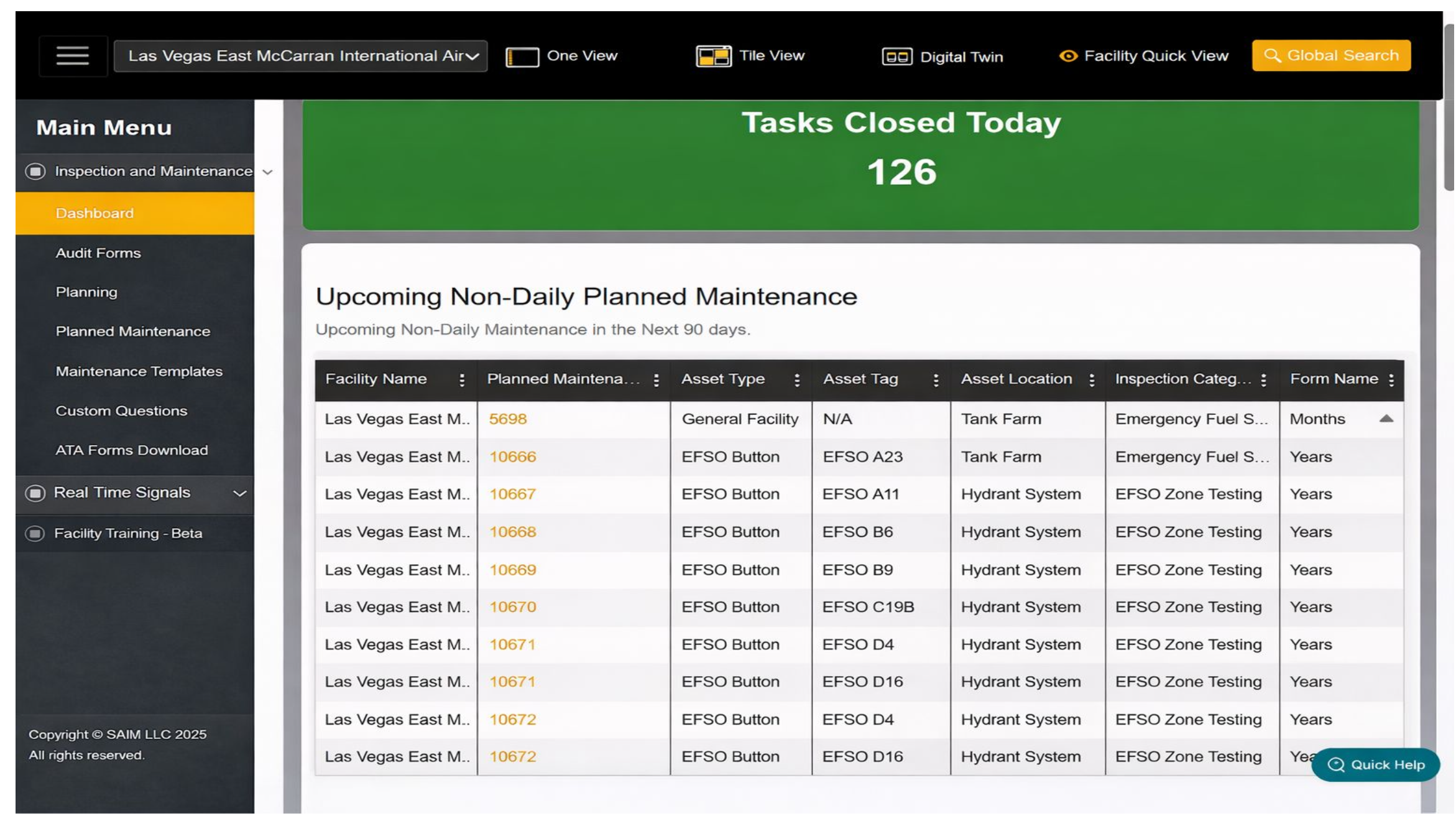This screenshot has height=826, width=1456.
Task: Open planned maintenance task 10670
Action: click(x=512, y=606)
